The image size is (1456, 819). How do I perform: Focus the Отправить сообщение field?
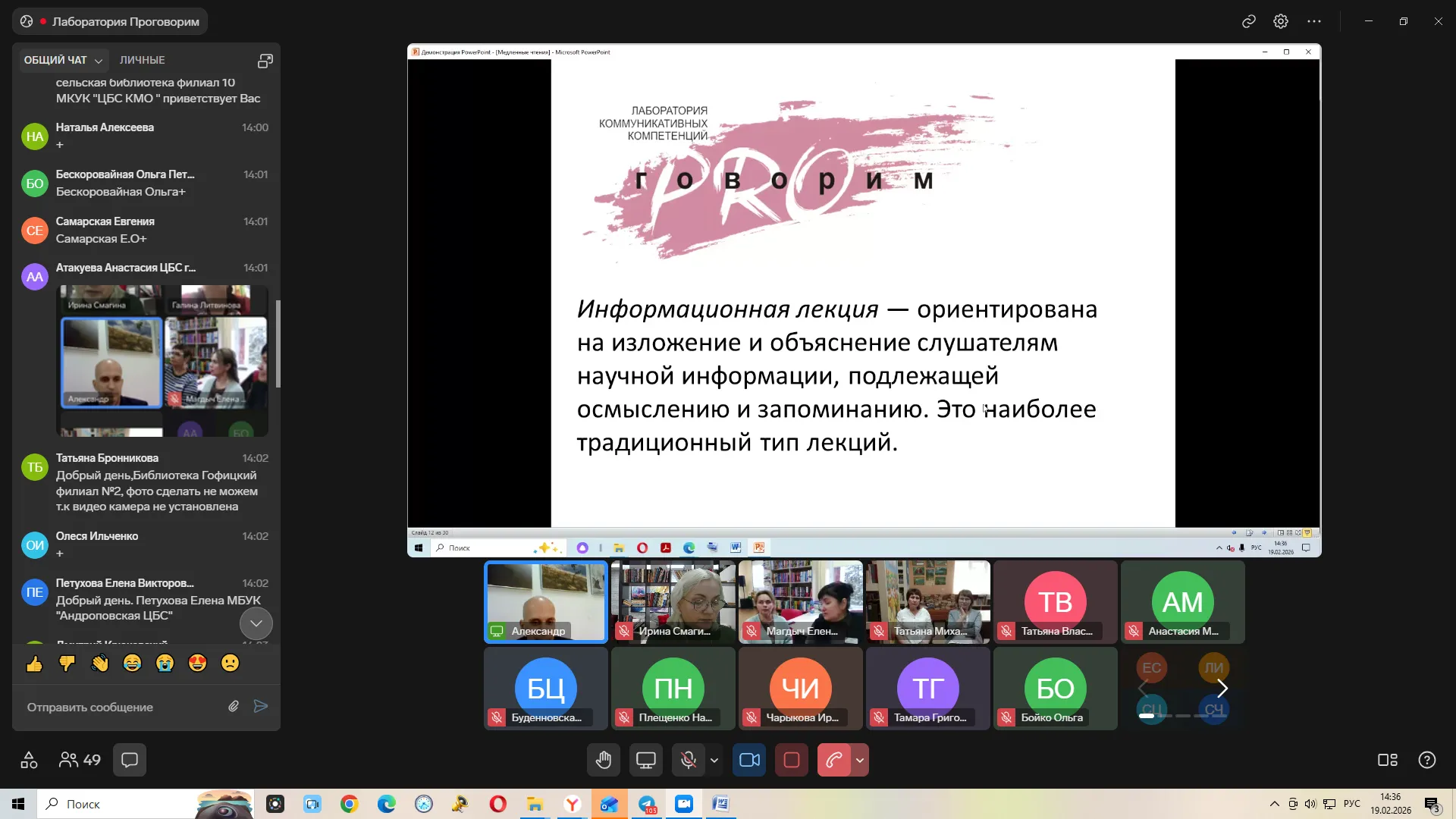pyautogui.click(x=121, y=707)
